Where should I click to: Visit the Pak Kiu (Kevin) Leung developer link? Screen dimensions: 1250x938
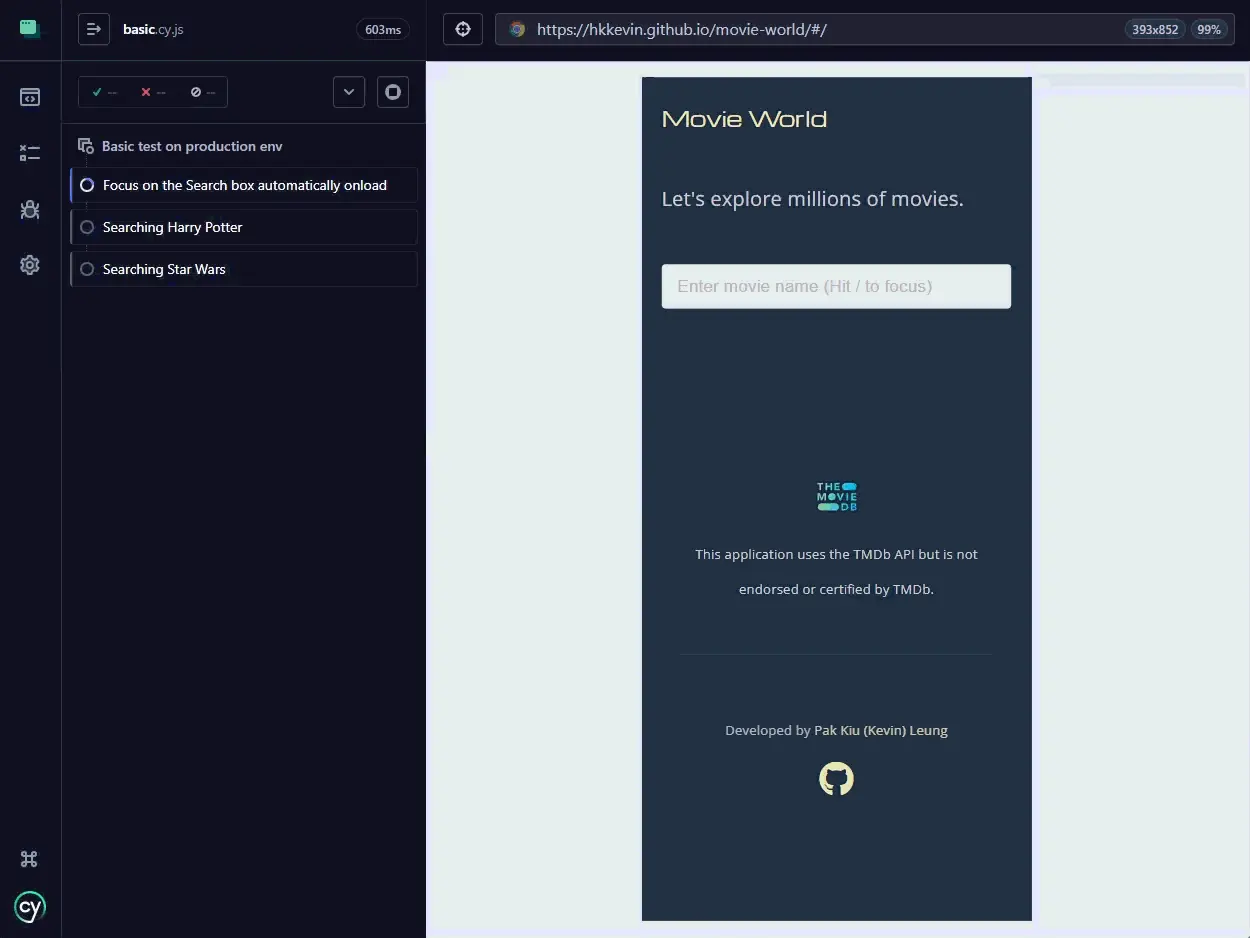[881, 730]
